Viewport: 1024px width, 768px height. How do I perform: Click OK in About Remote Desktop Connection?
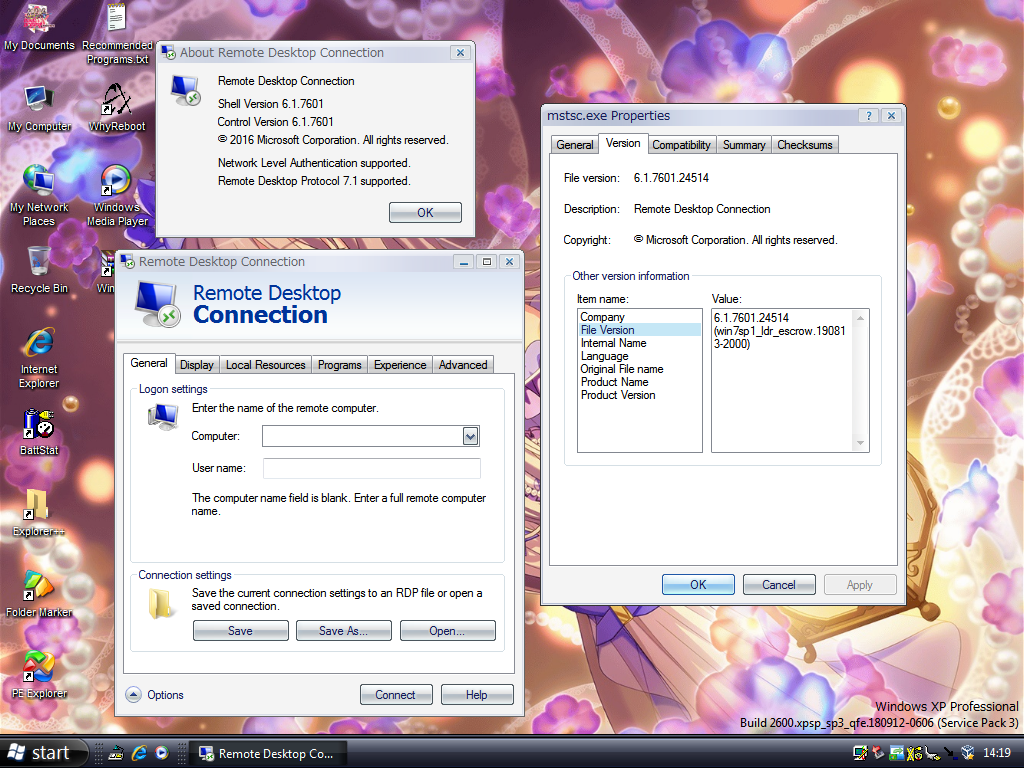[425, 212]
